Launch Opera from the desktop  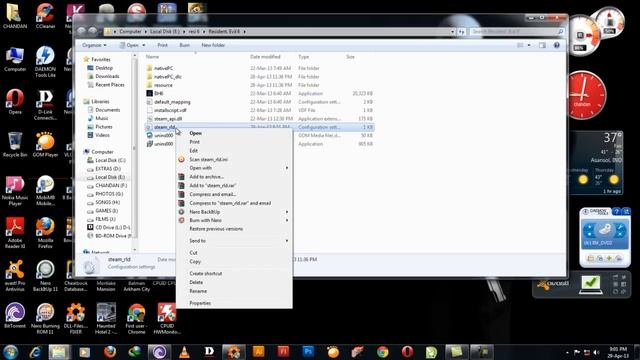point(15,101)
